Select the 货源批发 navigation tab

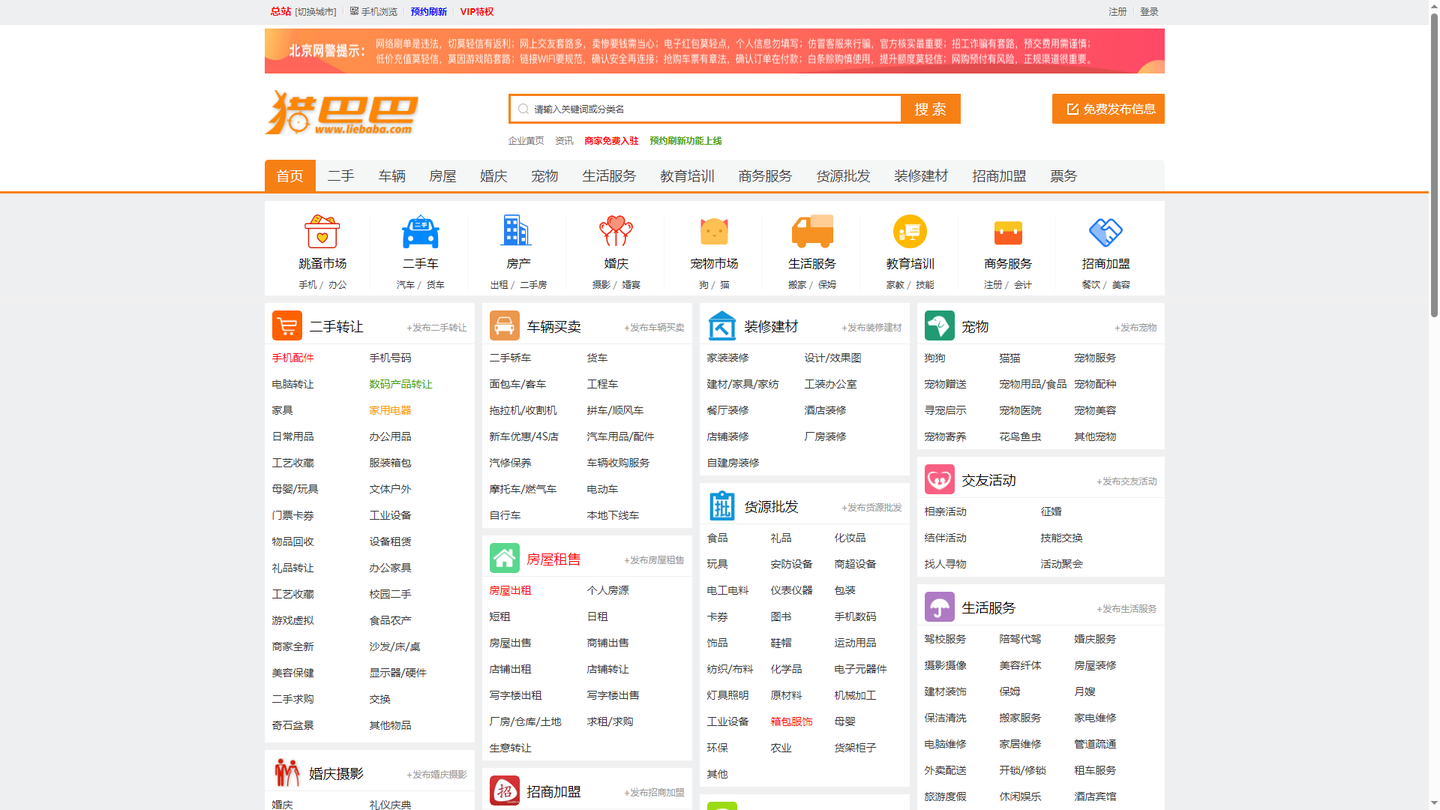[843, 176]
